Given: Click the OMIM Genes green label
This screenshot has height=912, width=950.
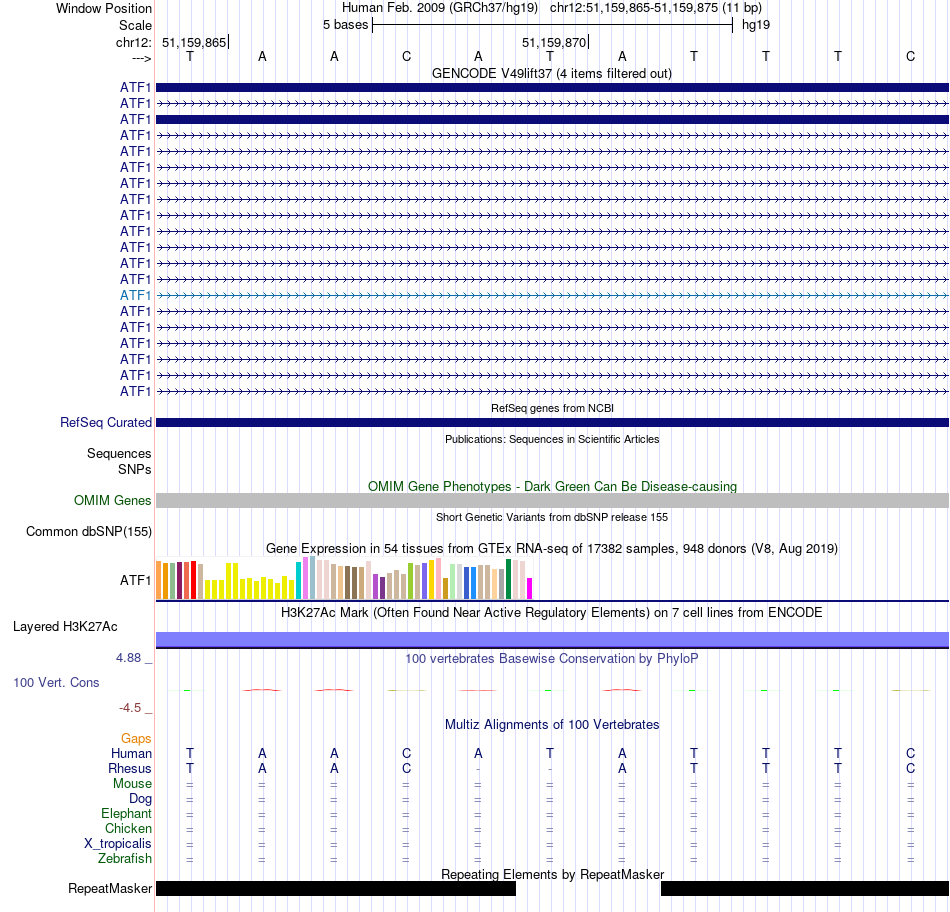Looking at the screenshot, I should [112, 500].
